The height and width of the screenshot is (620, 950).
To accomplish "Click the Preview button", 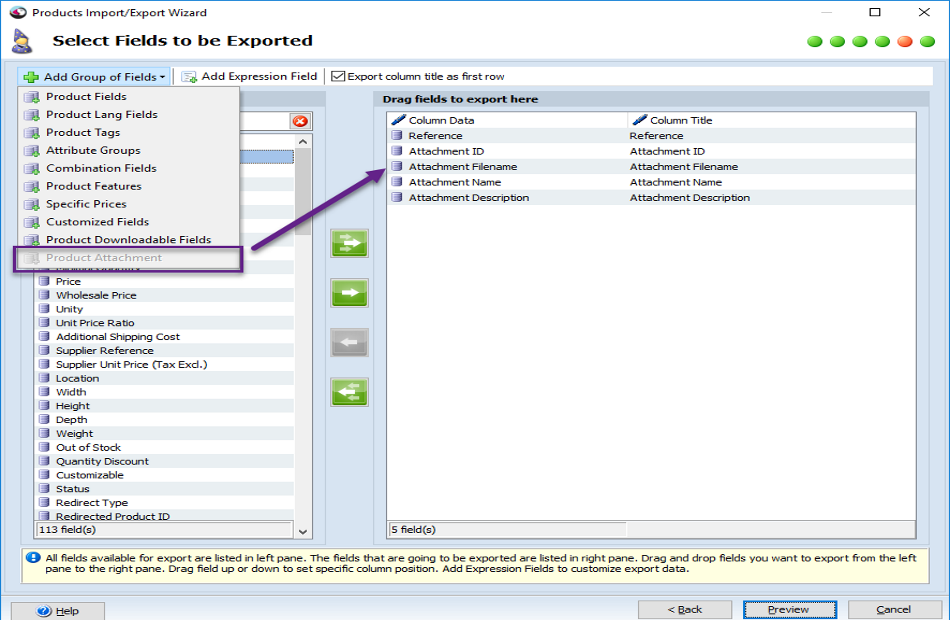I will [x=789, y=610].
